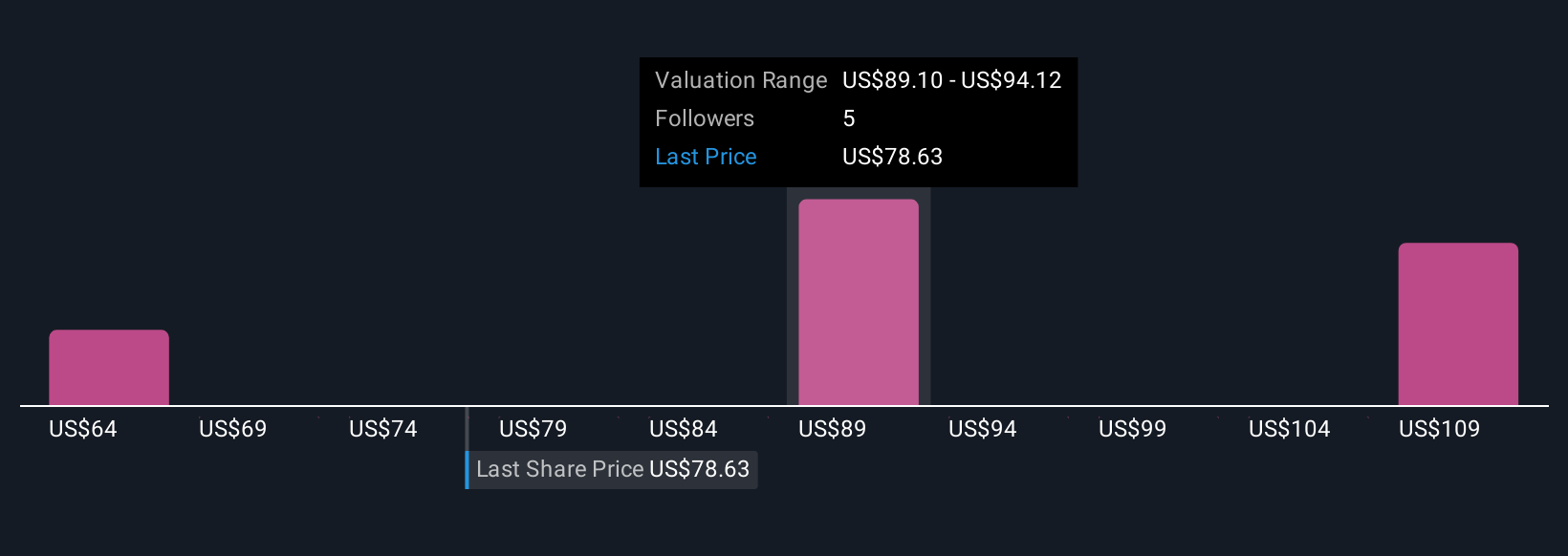Click the Last Share Price US$78.63 tag
The width and height of the screenshot is (1568, 556).
(613, 469)
